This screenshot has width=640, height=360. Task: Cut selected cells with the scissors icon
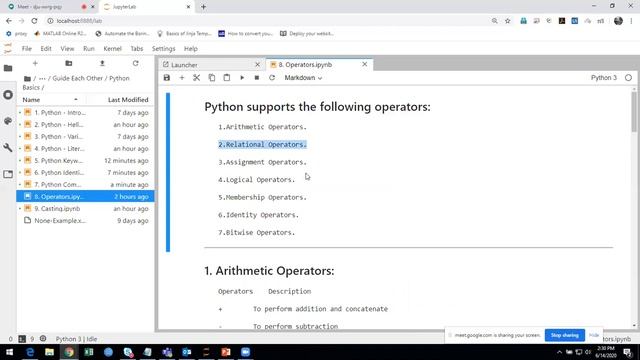point(196,78)
